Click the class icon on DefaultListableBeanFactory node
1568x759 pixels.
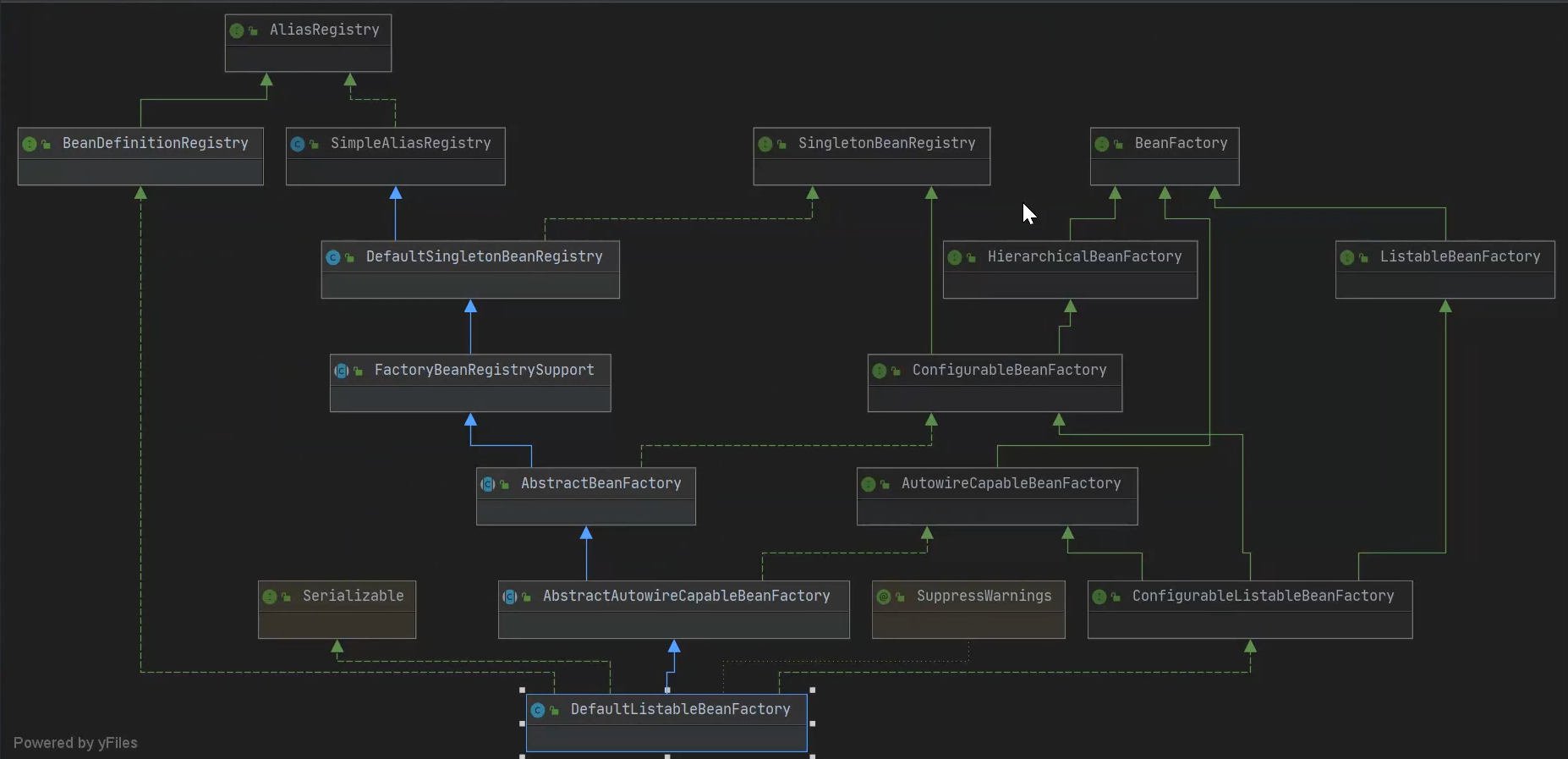click(x=538, y=710)
